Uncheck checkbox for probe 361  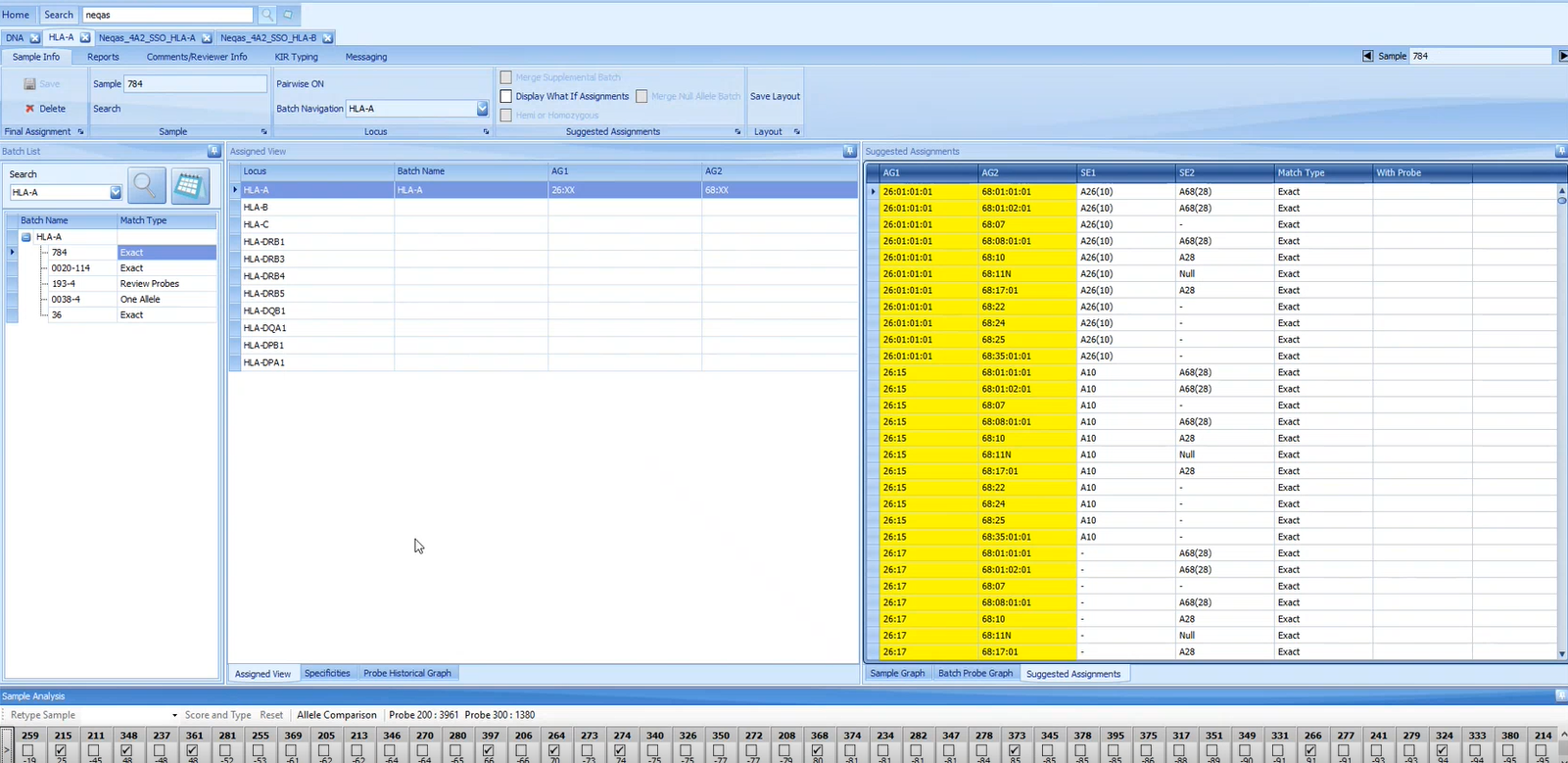pos(192,751)
